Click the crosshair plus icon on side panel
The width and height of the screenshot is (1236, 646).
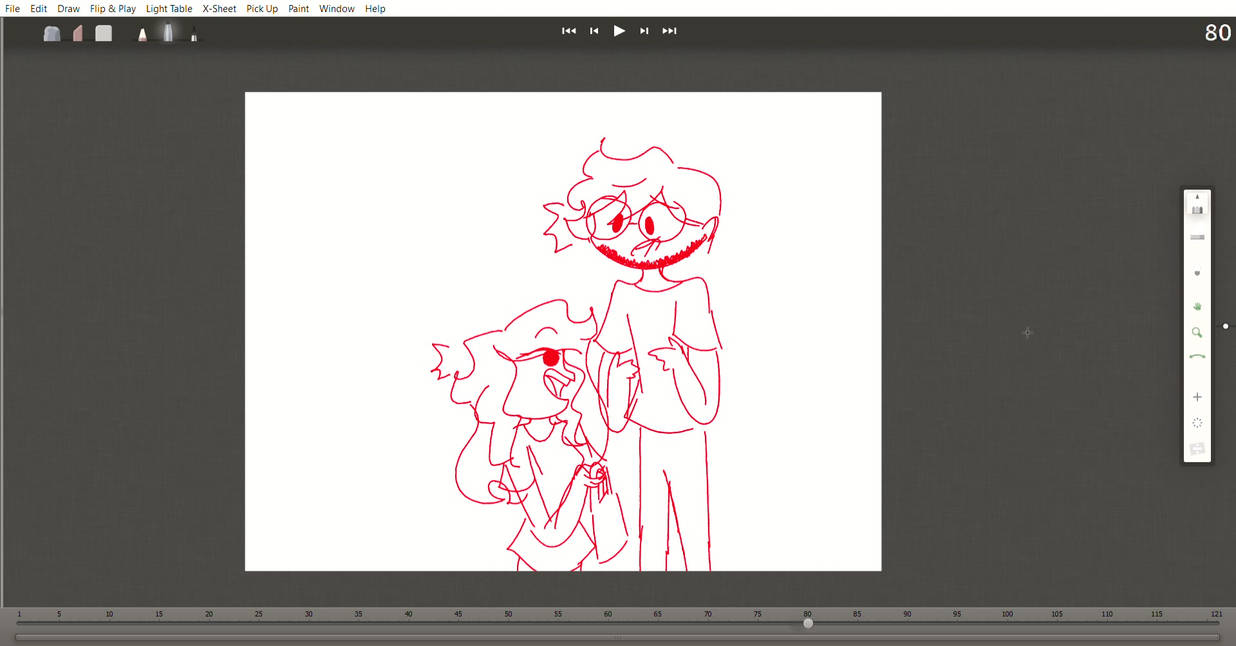coord(1196,396)
